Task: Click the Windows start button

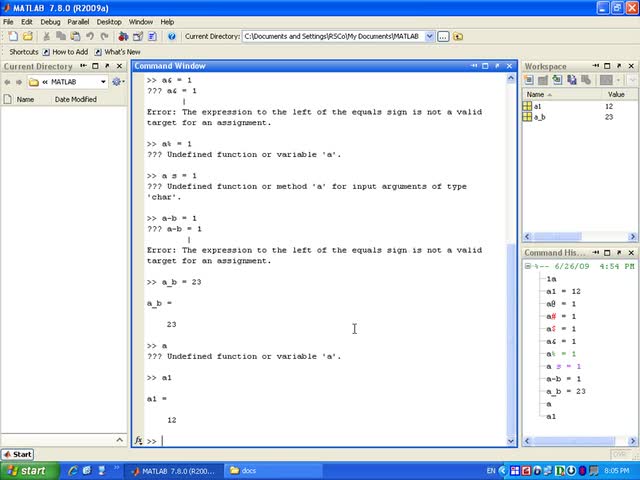Action: 27,471
